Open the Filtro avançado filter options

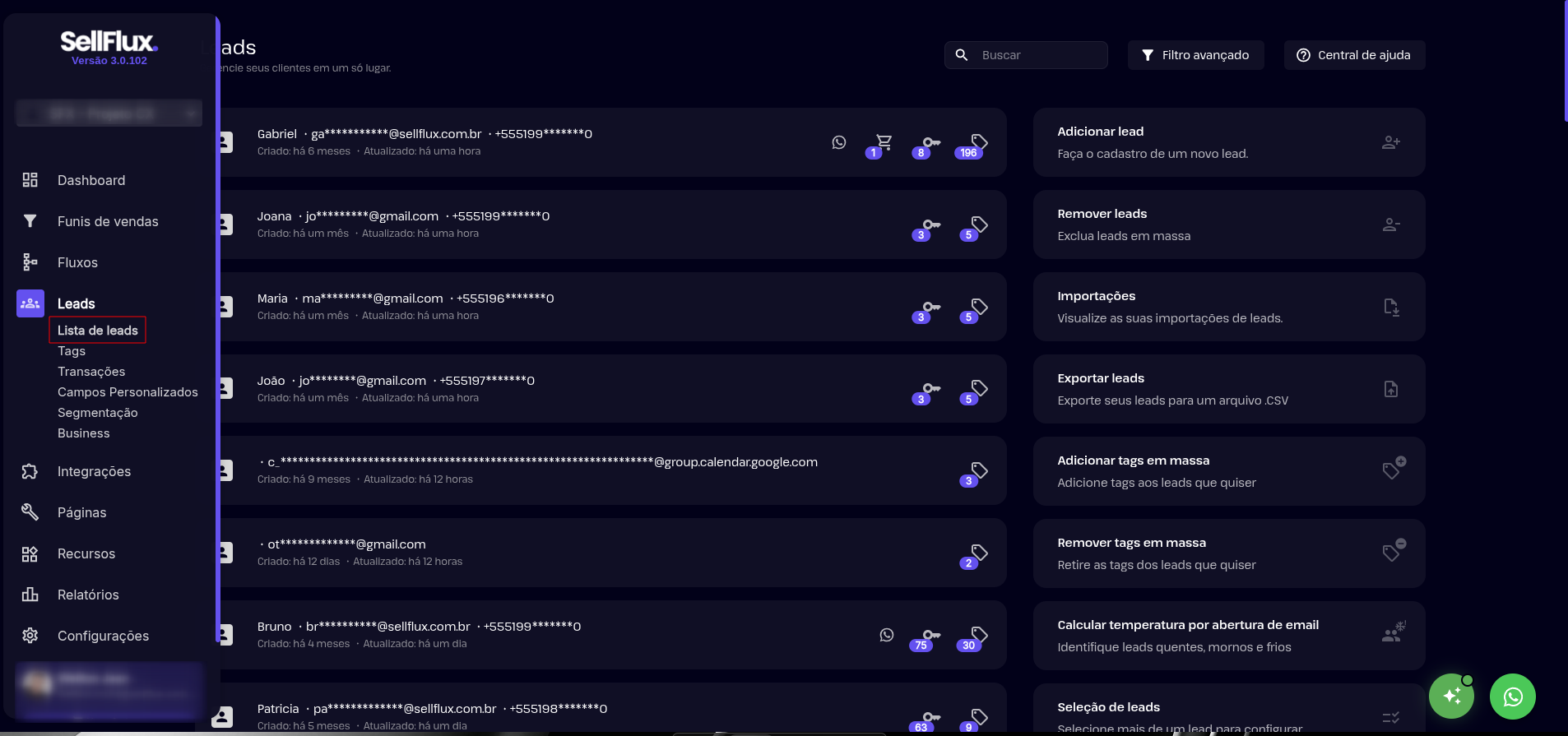(1195, 55)
